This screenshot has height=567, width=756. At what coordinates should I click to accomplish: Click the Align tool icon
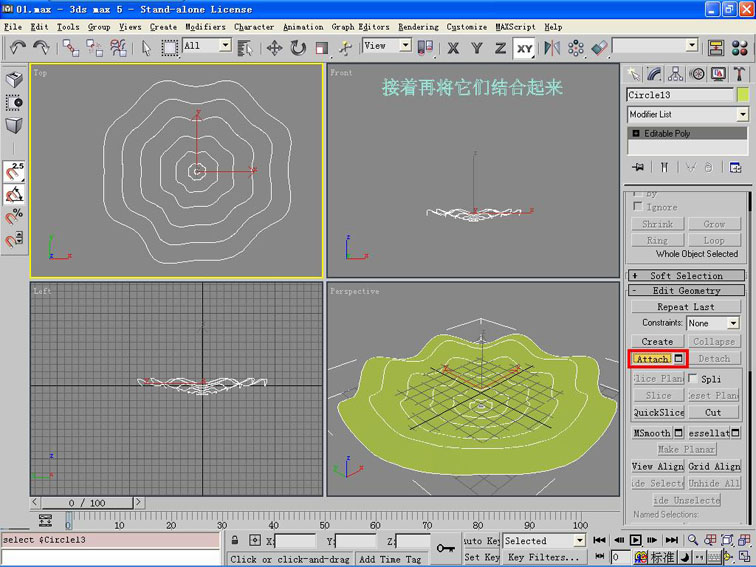[x=599, y=48]
